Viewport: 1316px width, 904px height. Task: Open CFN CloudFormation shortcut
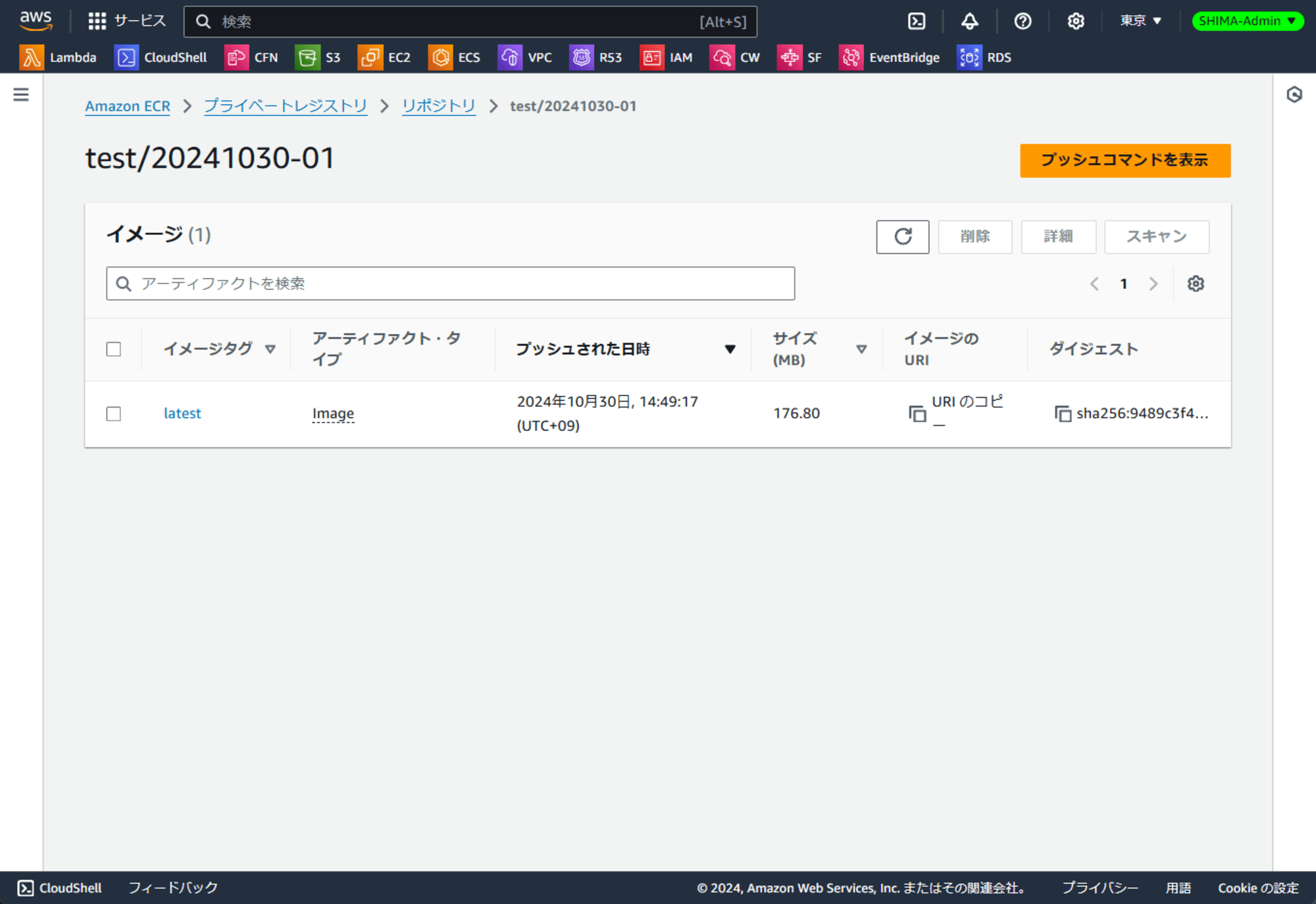coord(251,57)
